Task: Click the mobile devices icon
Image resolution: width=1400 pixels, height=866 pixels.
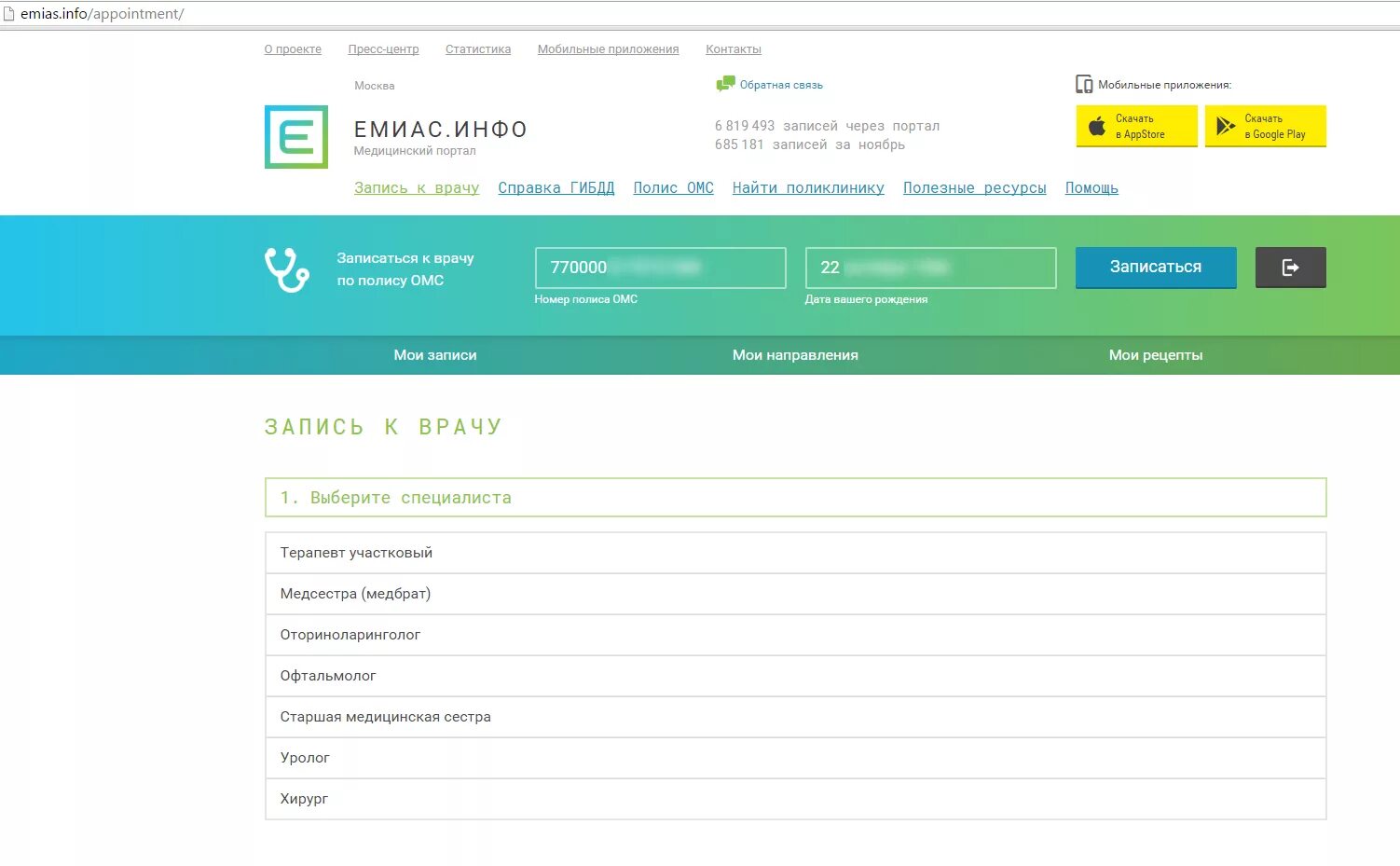Action: [x=1084, y=85]
